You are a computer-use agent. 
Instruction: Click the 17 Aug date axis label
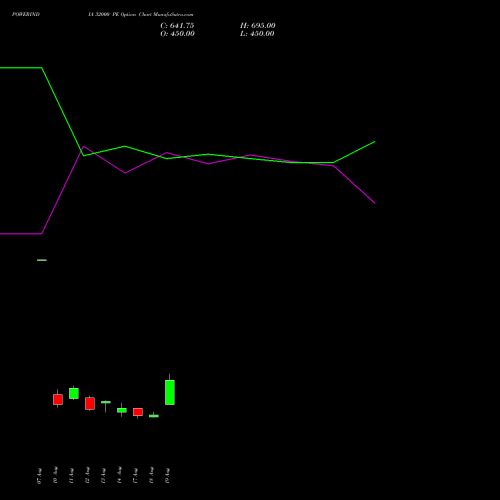(x=135, y=475)
